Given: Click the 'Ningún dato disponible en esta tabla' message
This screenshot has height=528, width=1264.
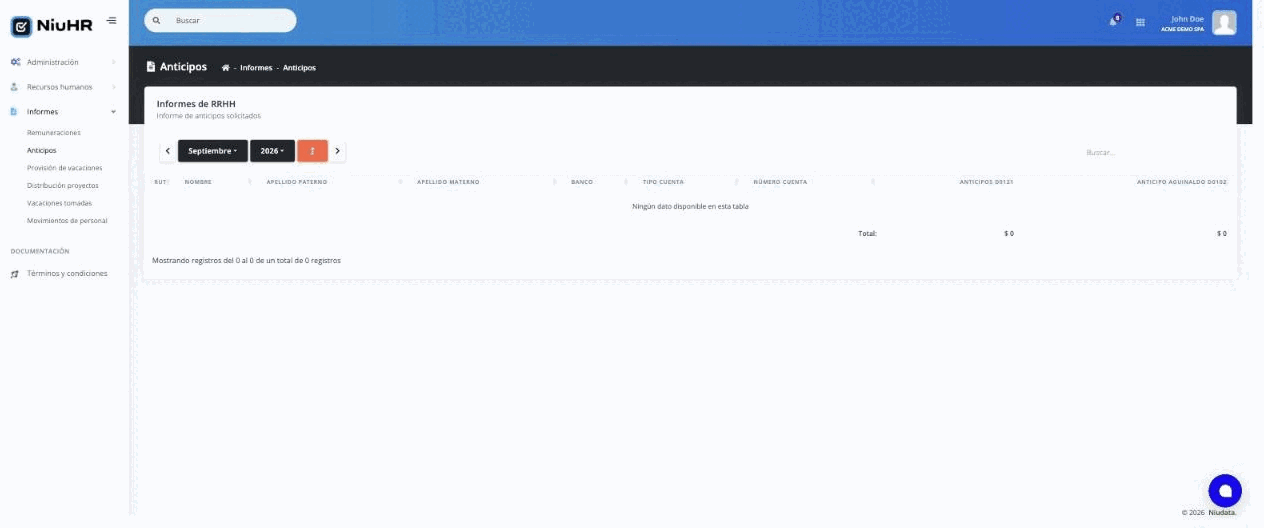Looking at the screenshot, I should [x=690, y=206].
